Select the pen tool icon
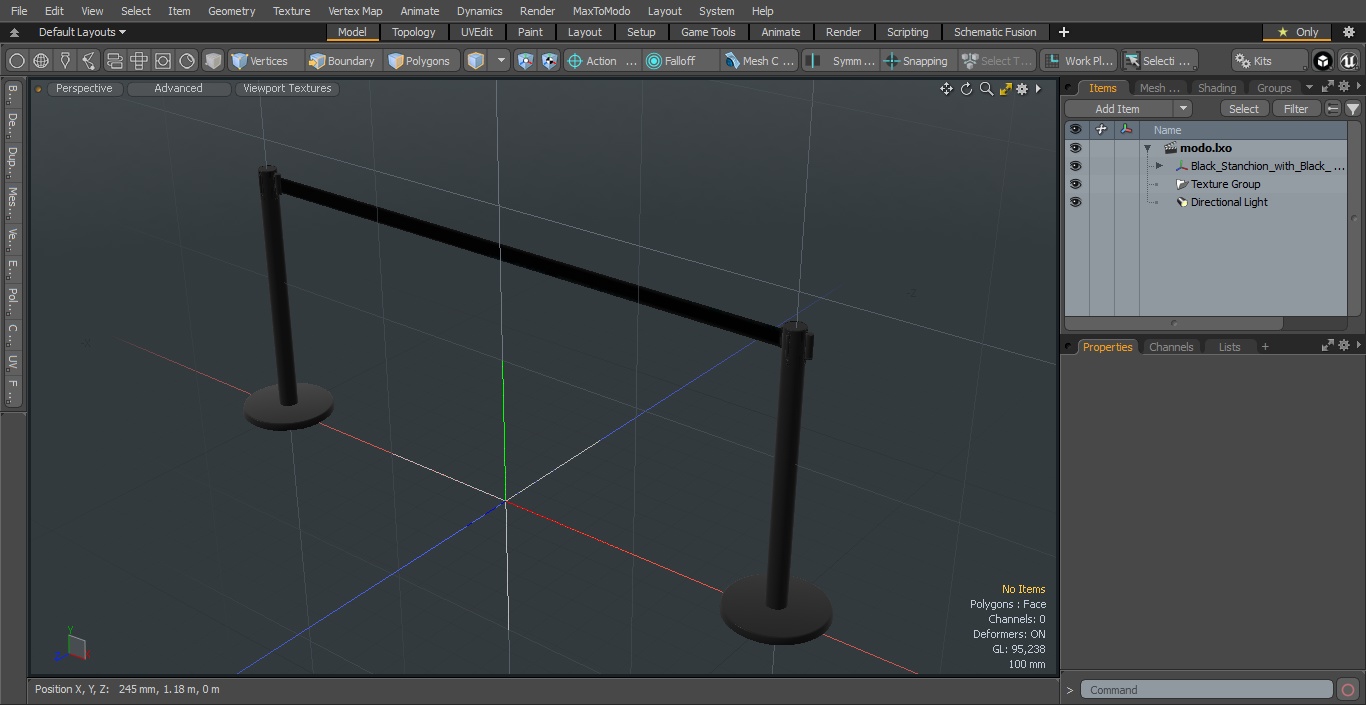Viewport: 1366px width, 705px height. coord(65,61)
